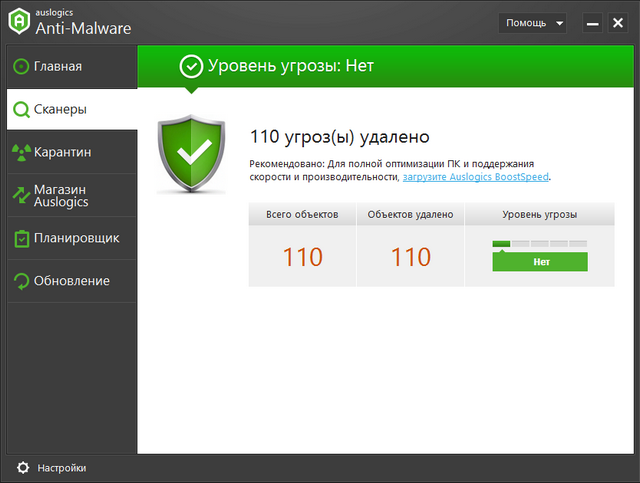This screenshot has width=640, height=483.
Task: Click the Настройки gear icon
Action: [22, 467]
